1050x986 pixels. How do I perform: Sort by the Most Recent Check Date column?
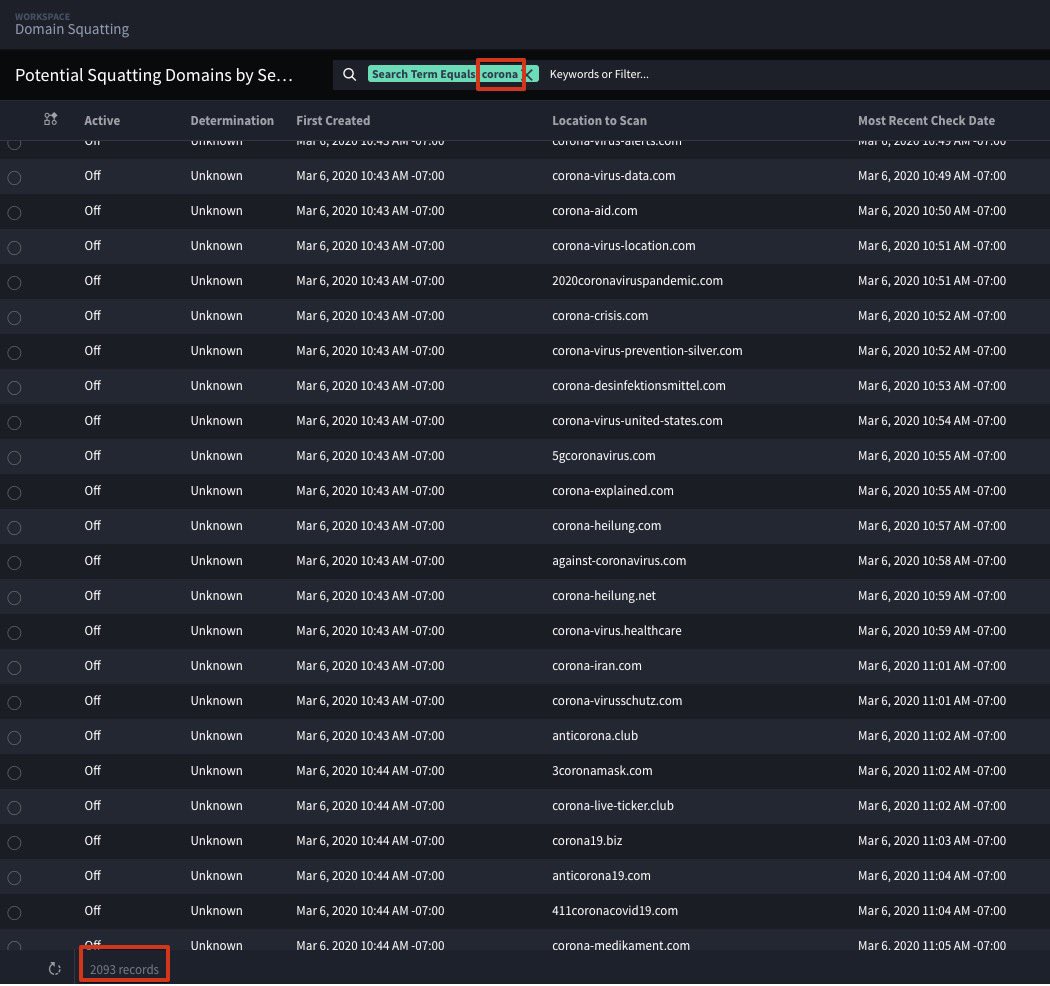click(926, 120)
